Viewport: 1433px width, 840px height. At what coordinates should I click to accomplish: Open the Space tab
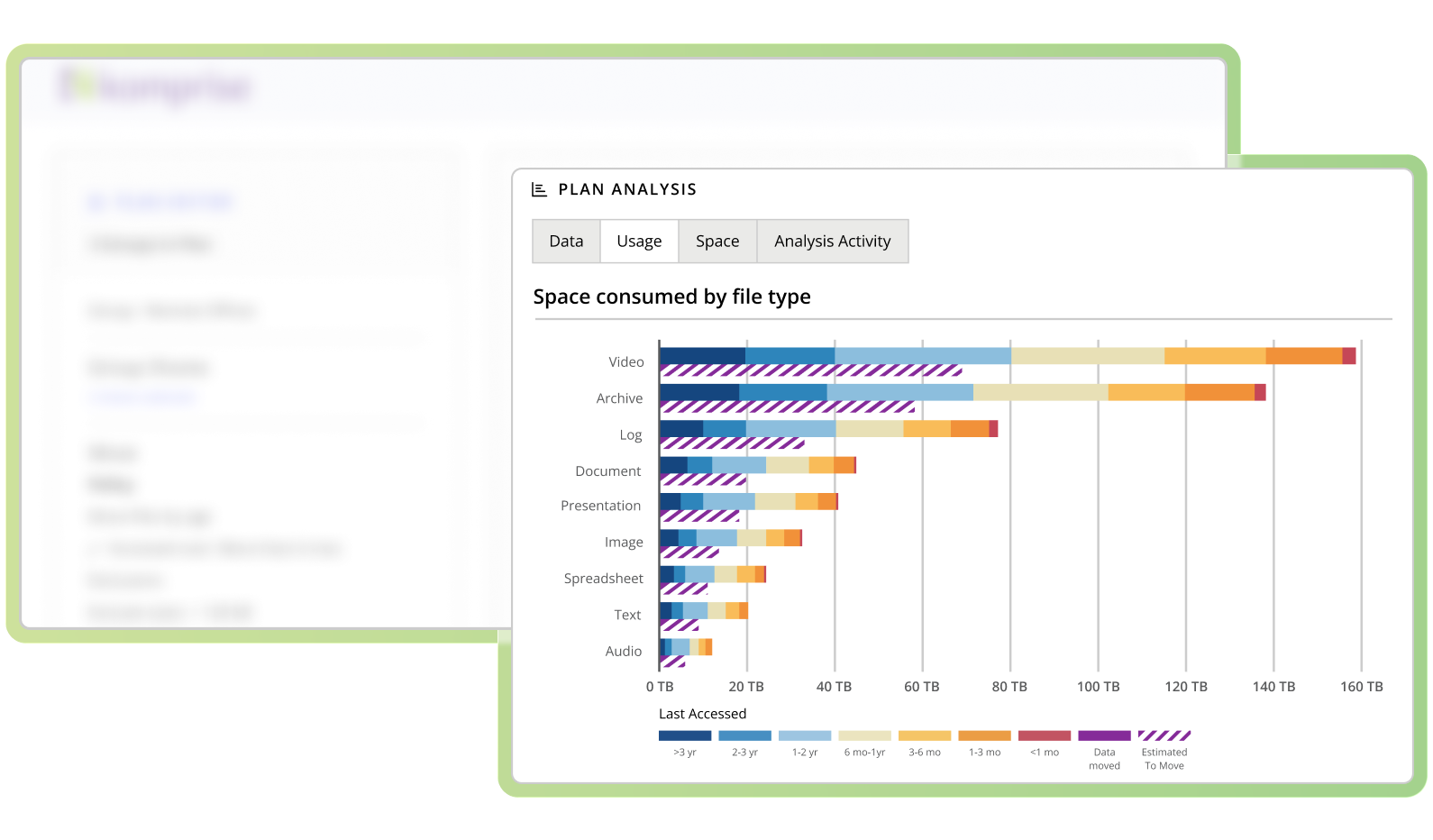717,242
